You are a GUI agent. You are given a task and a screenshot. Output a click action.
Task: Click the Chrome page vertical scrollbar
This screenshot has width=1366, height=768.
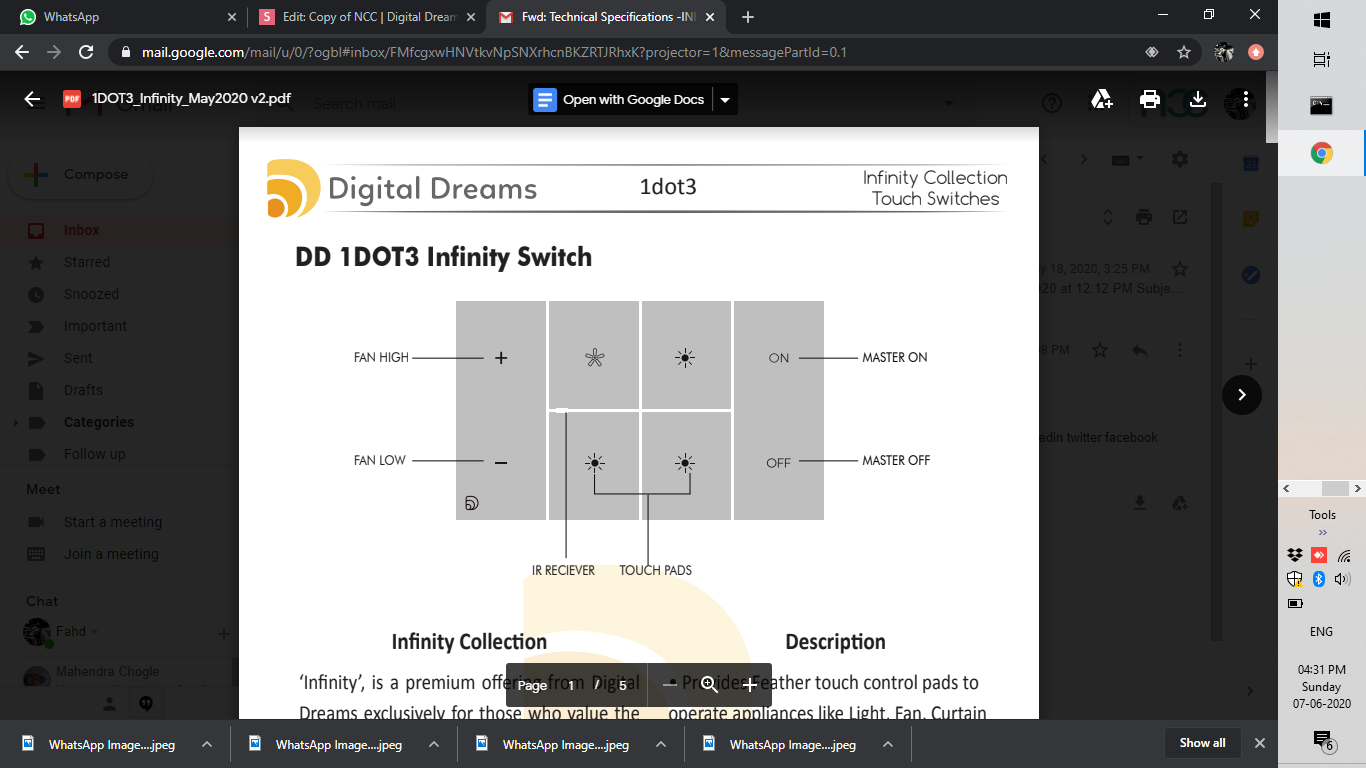coord(1271,108)
